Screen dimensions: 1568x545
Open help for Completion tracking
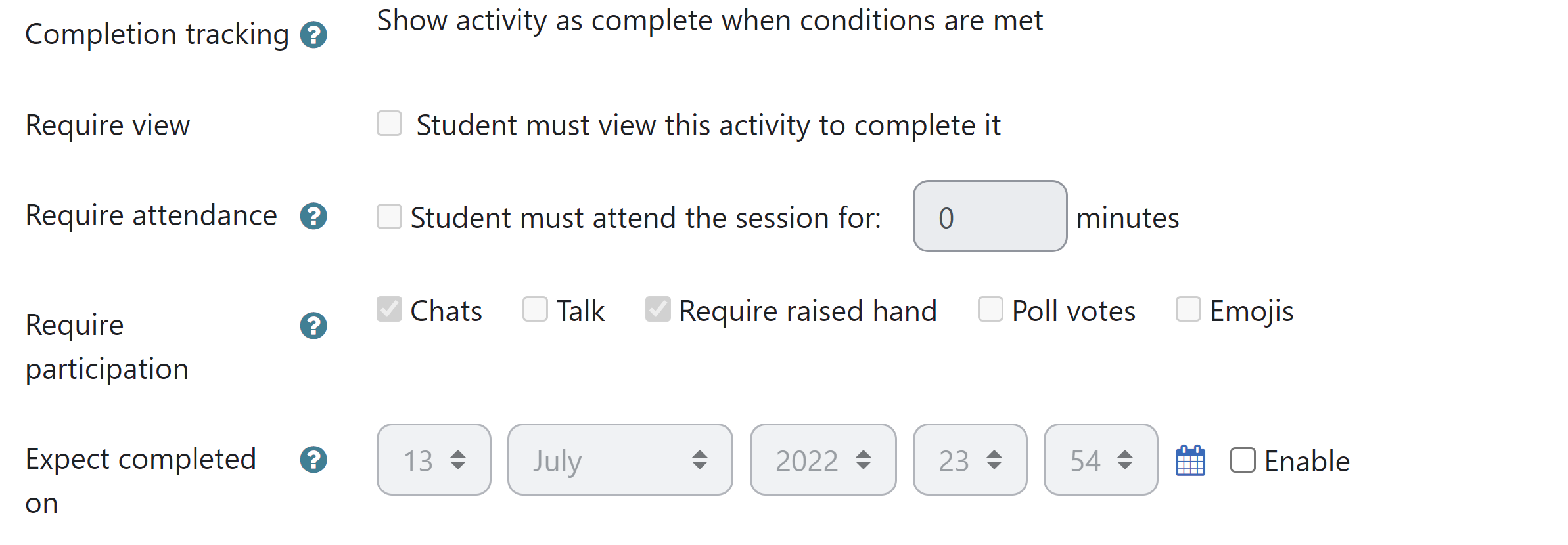[x=313, y=35]
